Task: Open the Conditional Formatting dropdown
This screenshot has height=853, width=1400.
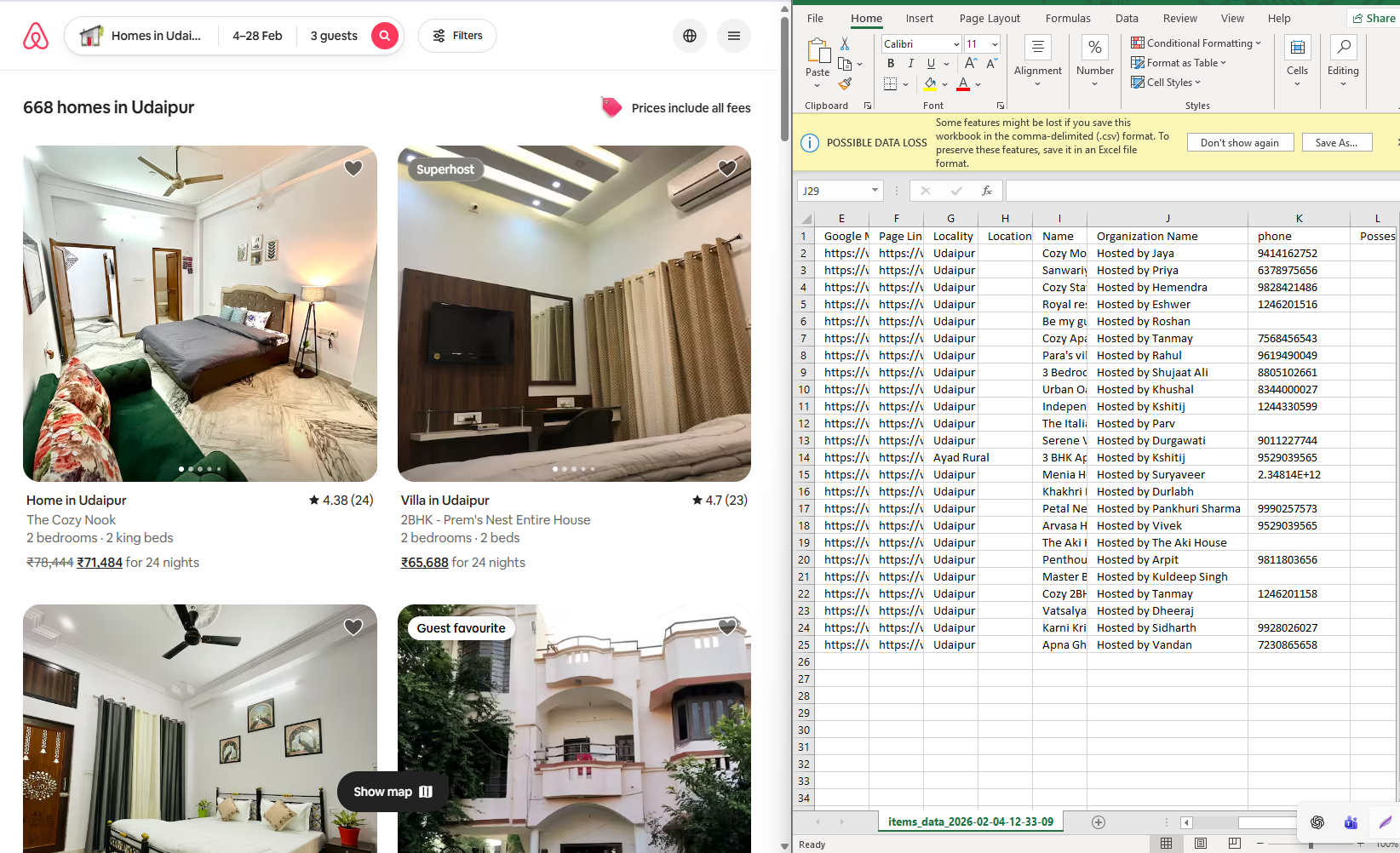Action: (1196, 43)
